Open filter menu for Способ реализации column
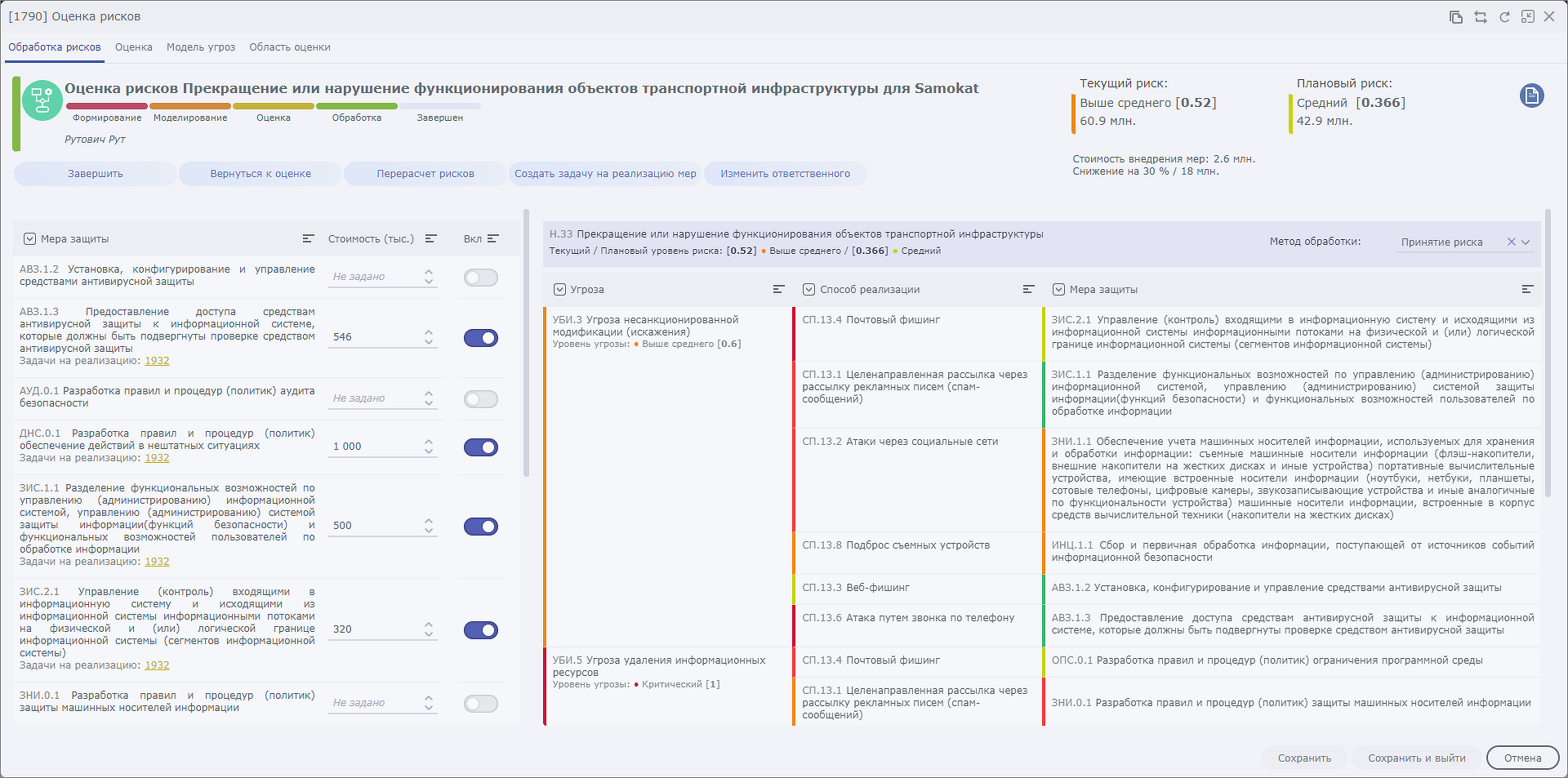This screenshot has height=778, width=1568. click(x=1028, y=290)
